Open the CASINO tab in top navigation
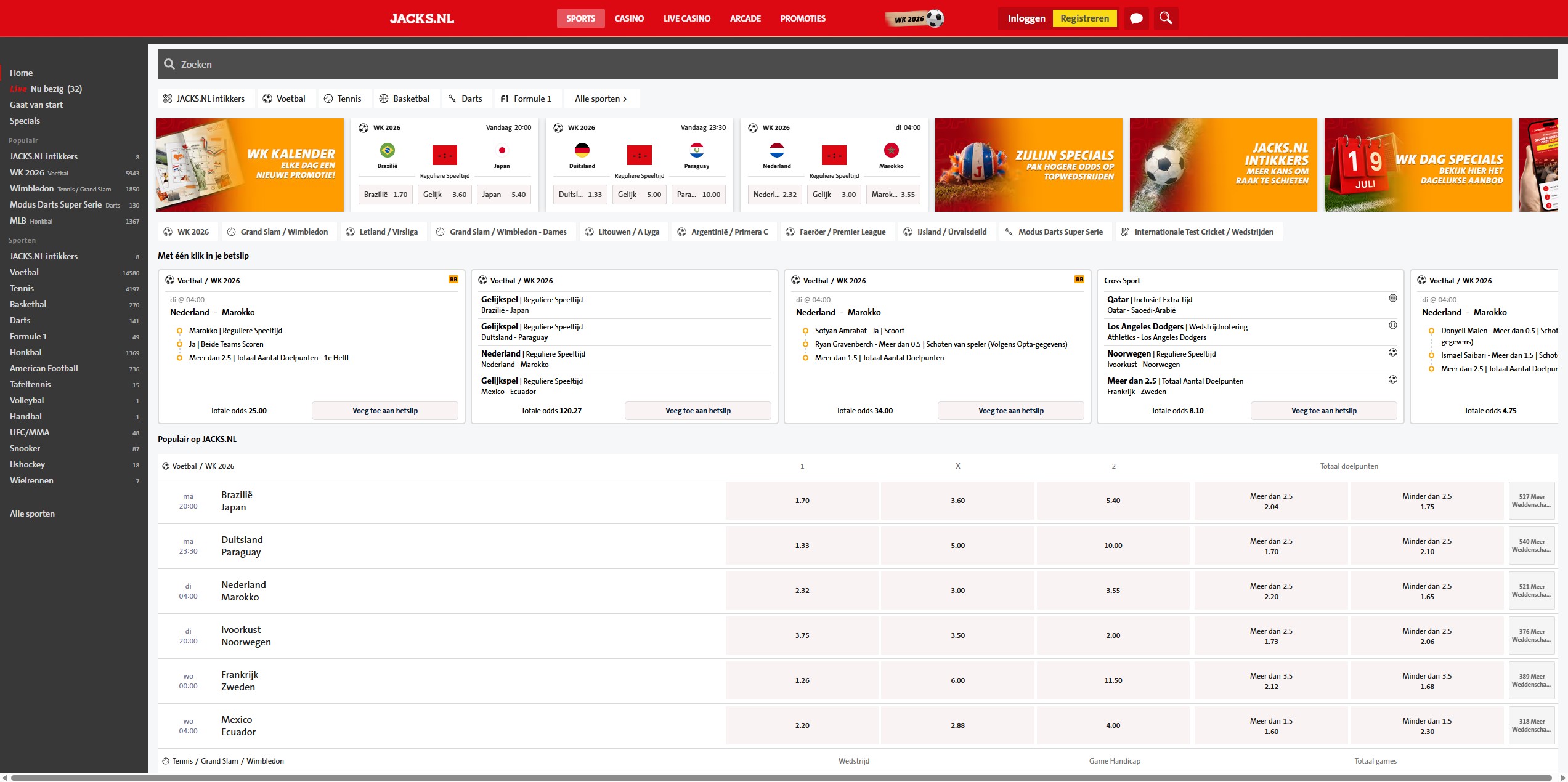This screenshot has height=782, width=1568. coord(629,18)
